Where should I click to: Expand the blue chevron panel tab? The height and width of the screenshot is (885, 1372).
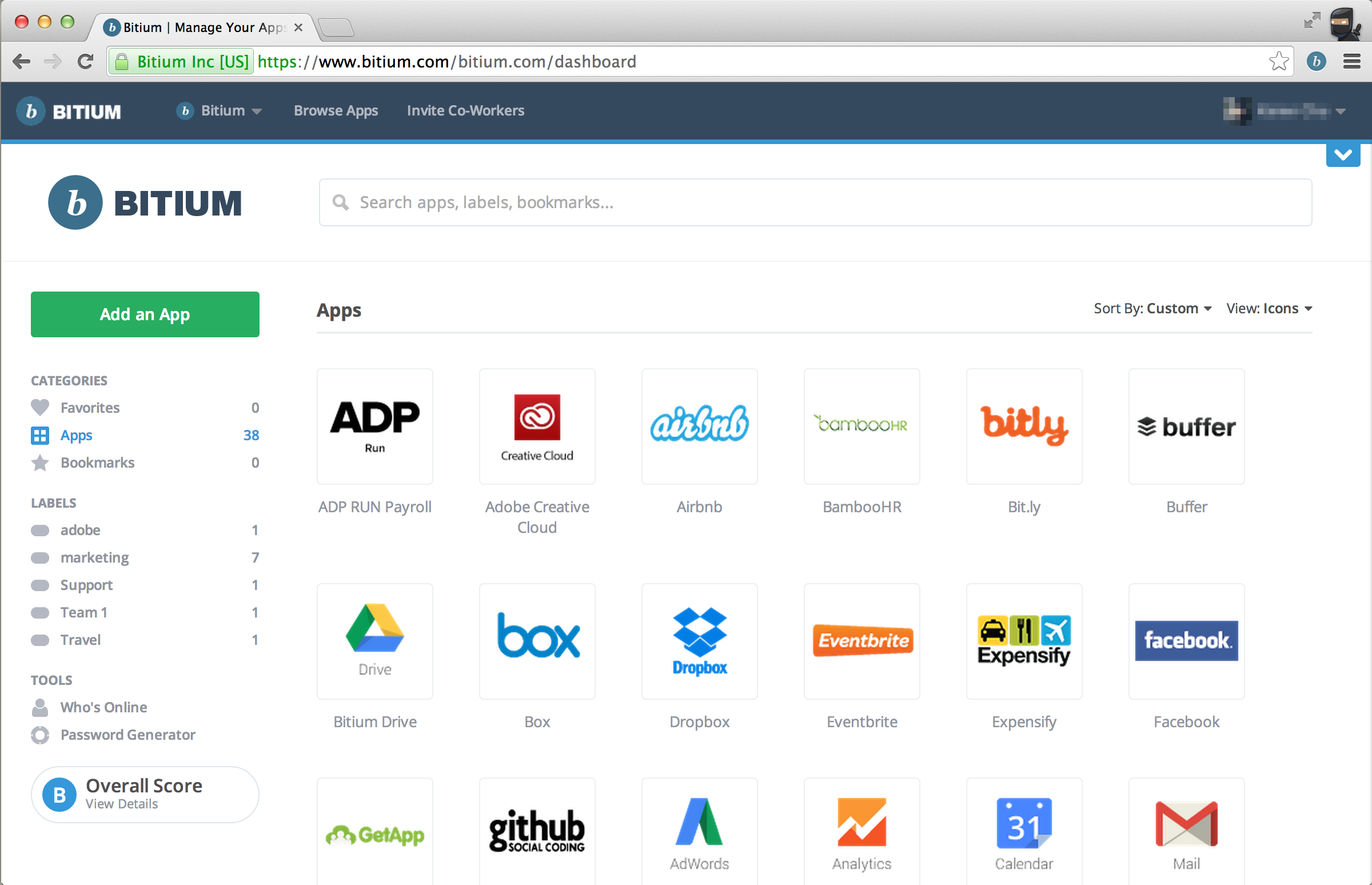coord(1343,154)
